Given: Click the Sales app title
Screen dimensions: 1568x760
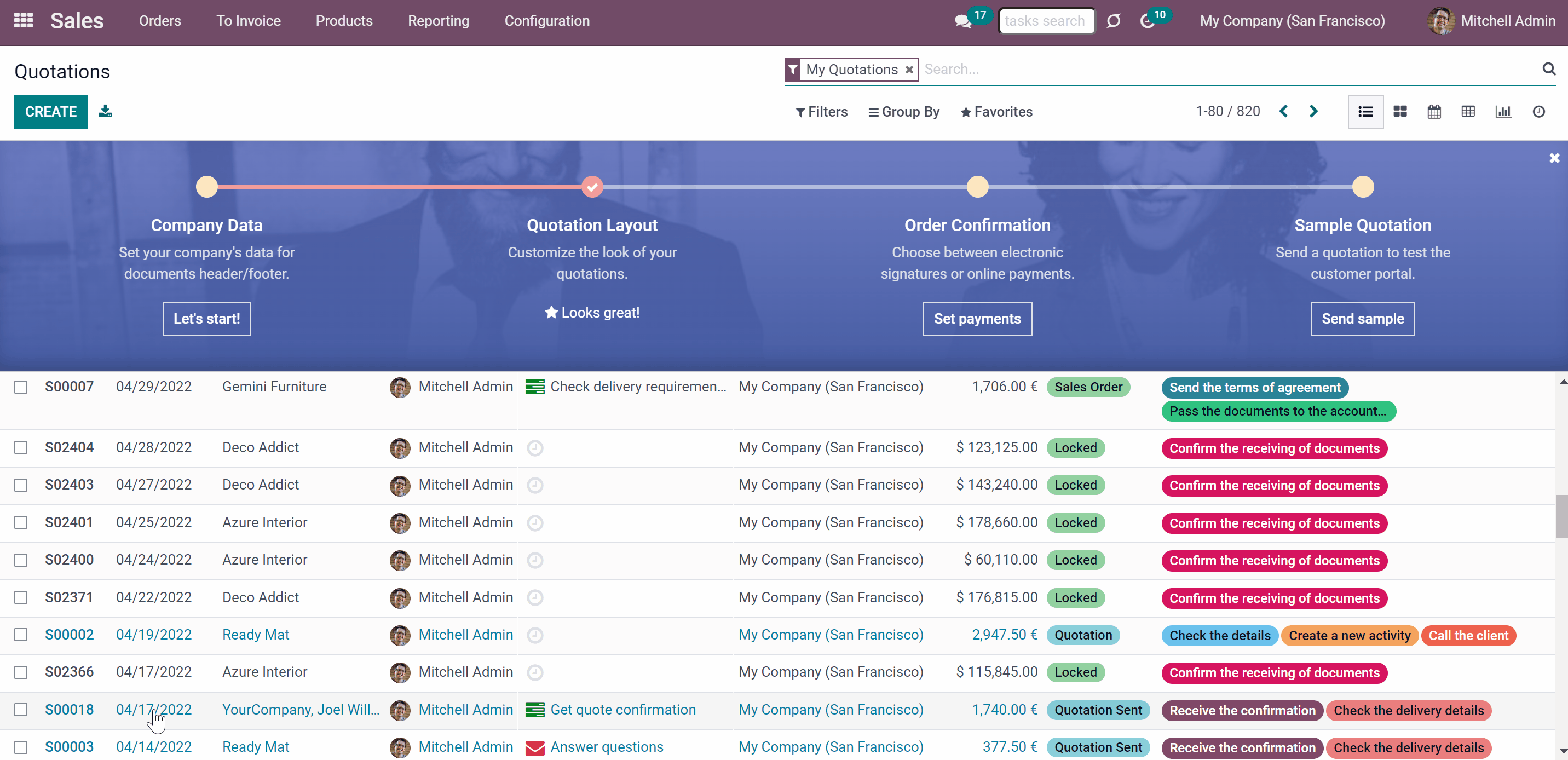Looking at the screenshot, I should pyautogui.click(x=77, y=21).
